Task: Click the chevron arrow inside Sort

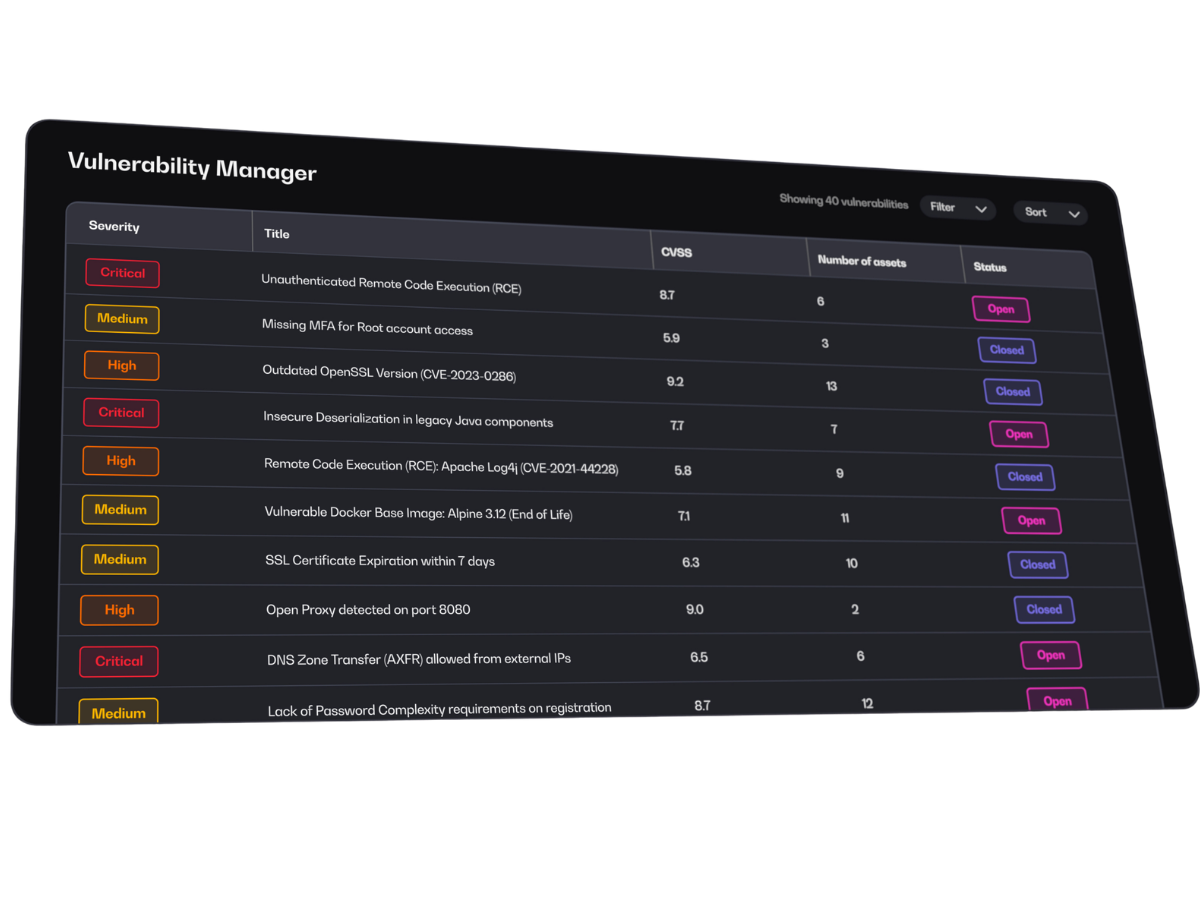Action: [1074, 214]
